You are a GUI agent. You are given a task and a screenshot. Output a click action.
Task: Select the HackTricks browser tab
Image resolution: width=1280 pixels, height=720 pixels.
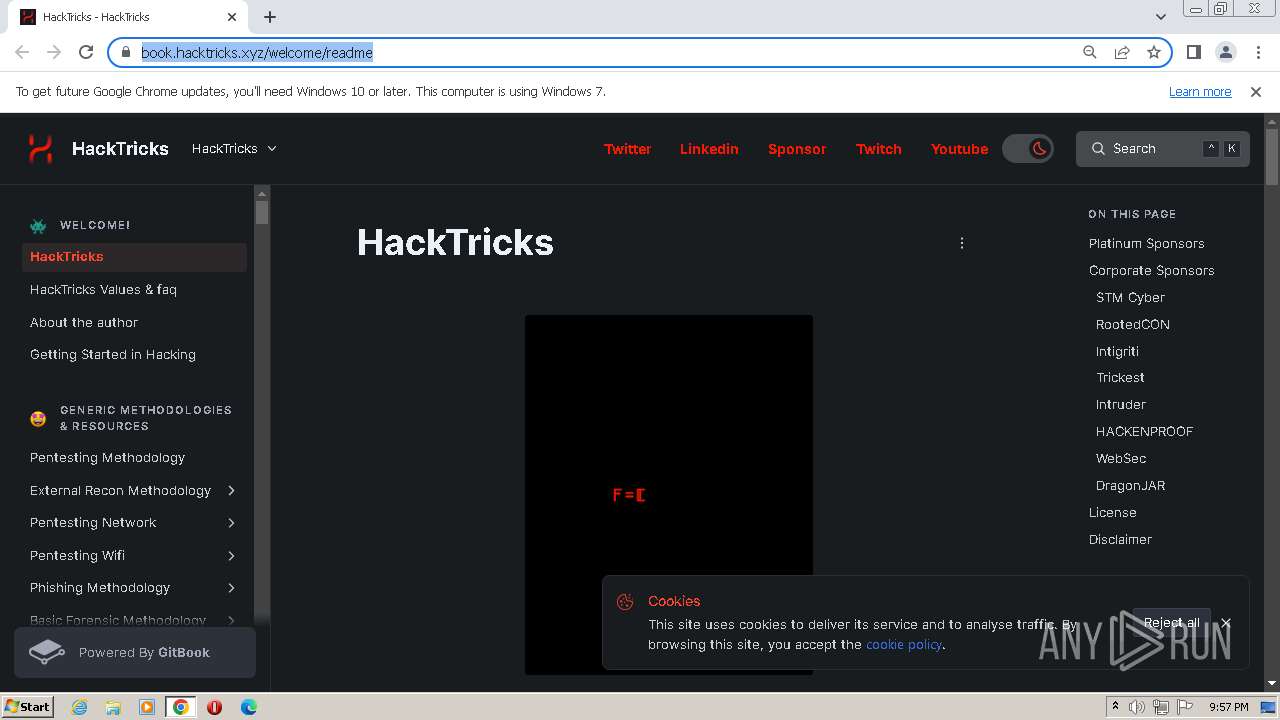pyautogui.click(x=130, y=17)
